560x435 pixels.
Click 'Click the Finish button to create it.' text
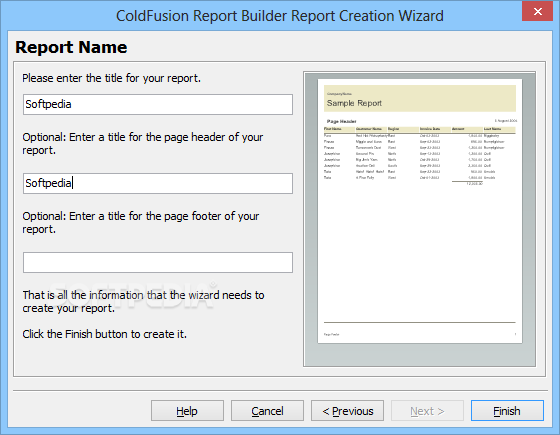click(x=104, y=334)
